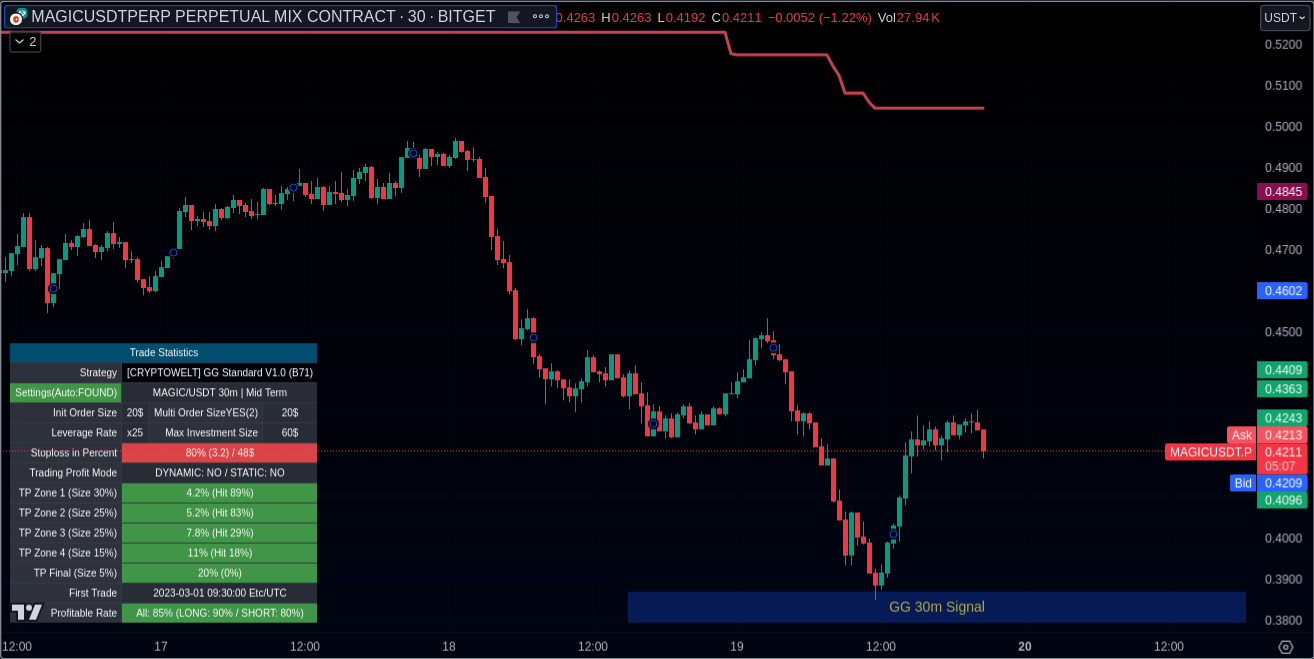Click the MAGIC symbol logo icon
The height and width of the screenshot is (659, 1314).
pos(17,17)
